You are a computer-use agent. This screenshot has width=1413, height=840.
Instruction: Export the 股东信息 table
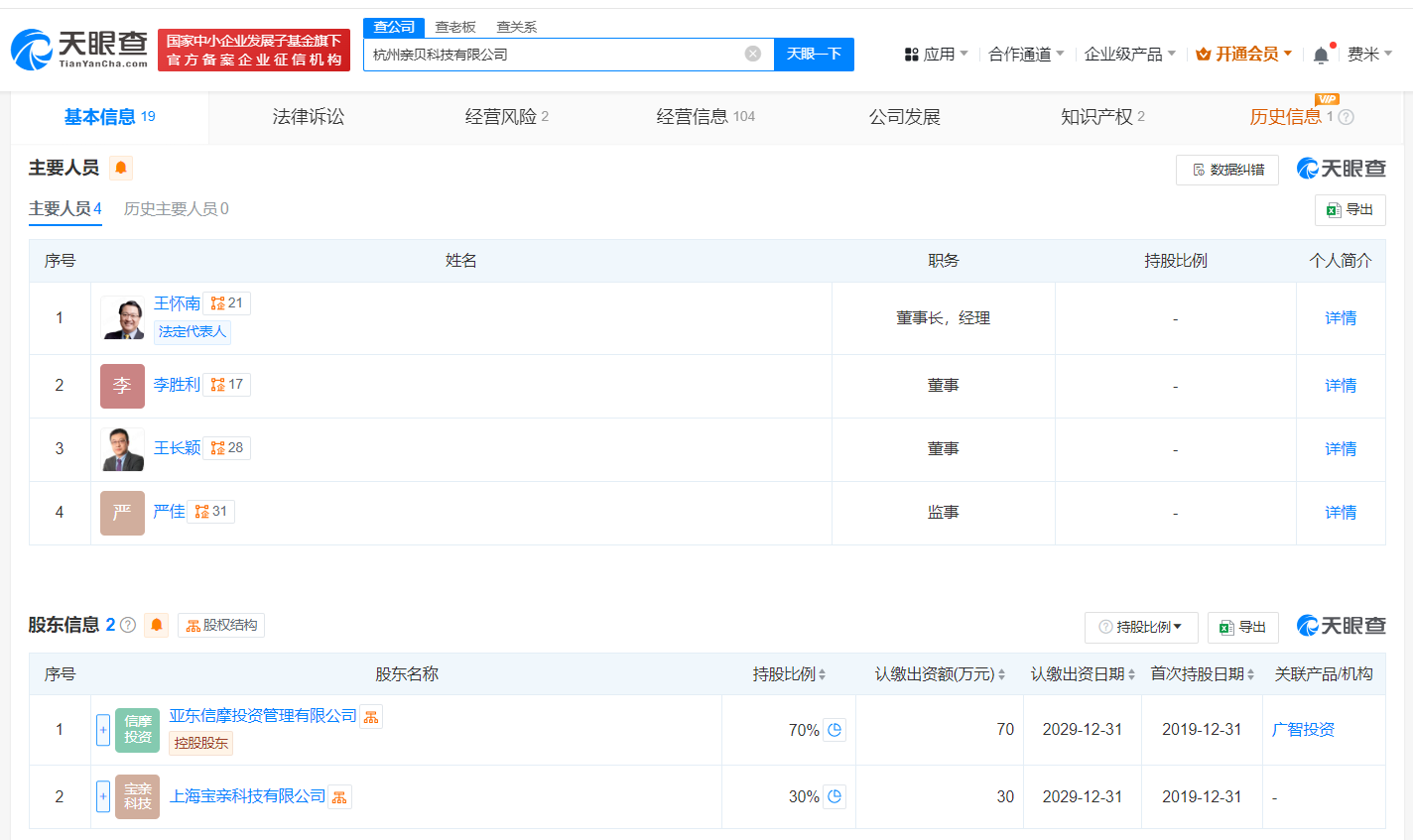[1242, 627]
